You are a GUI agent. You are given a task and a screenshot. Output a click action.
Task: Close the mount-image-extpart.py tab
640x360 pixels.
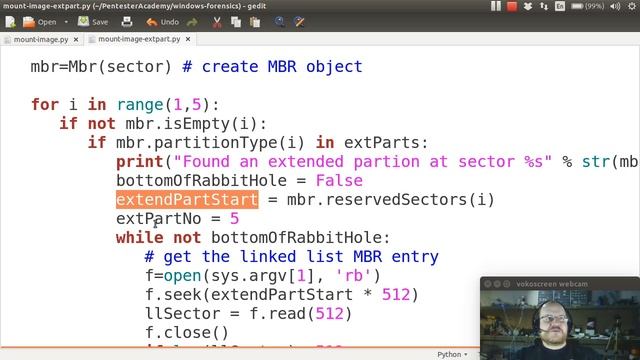[x=188, y=39]
